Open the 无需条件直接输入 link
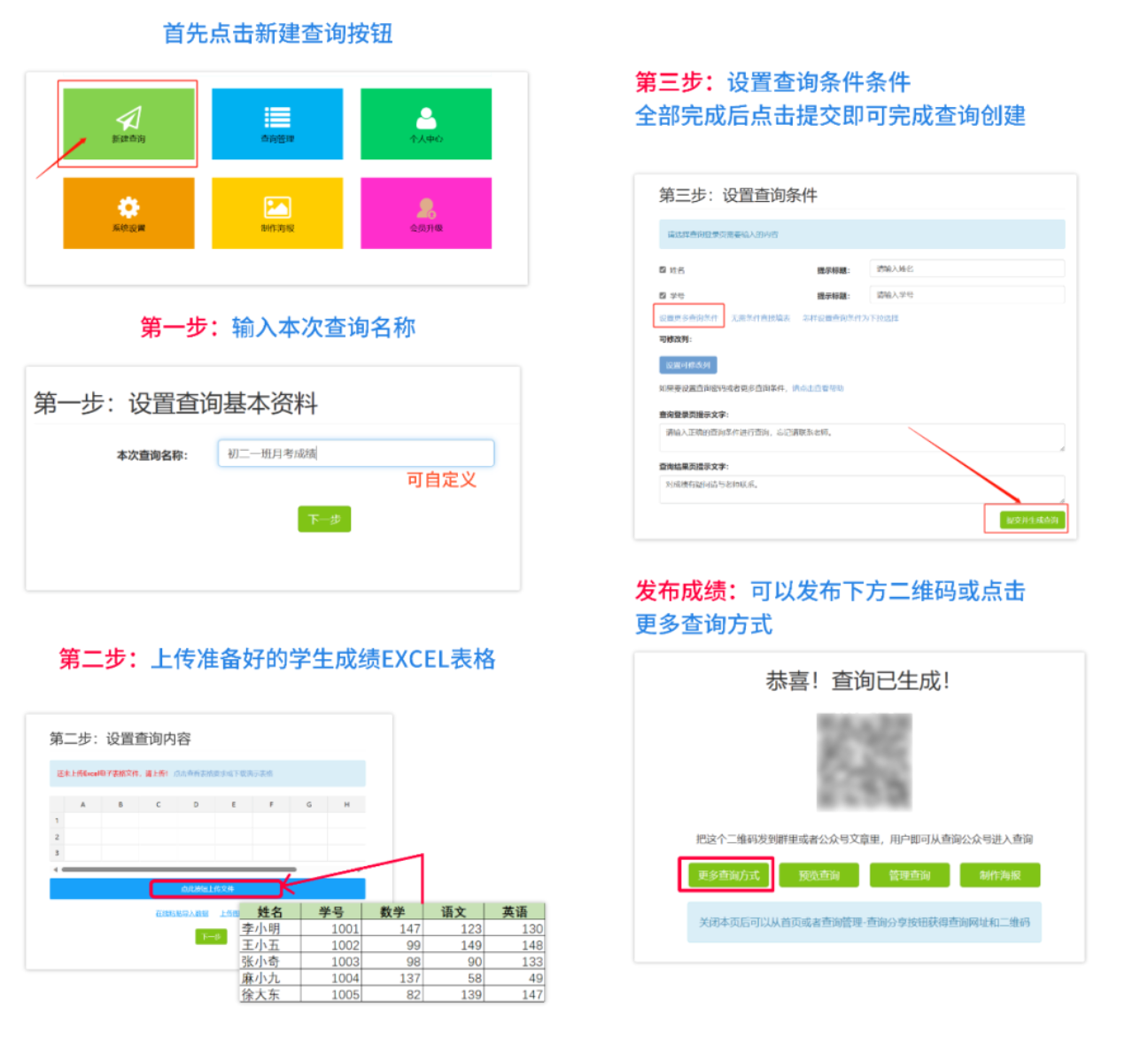1148x1061 pixels. pos(760,317)
